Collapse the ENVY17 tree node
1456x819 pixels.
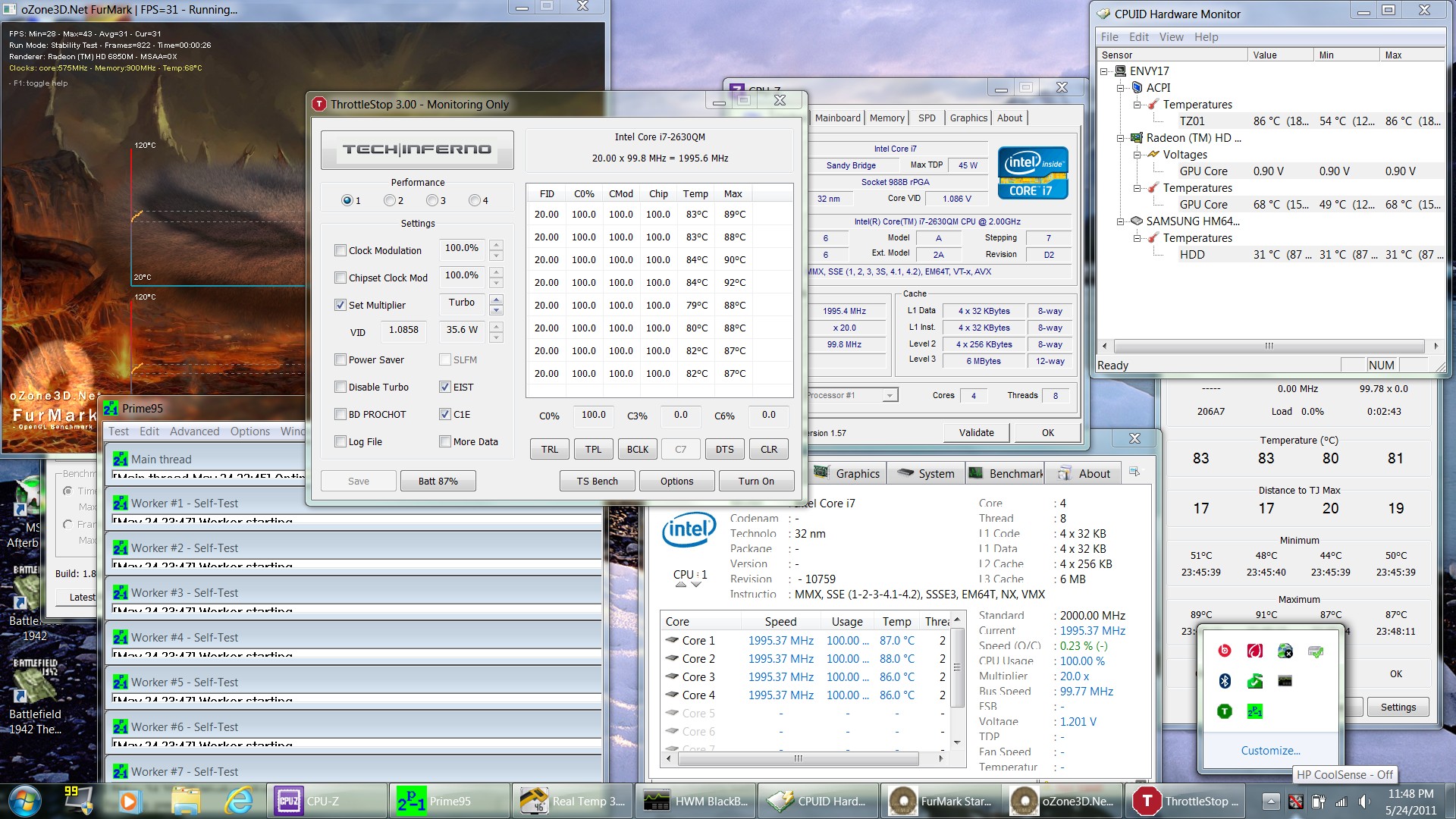(1105, 71)
